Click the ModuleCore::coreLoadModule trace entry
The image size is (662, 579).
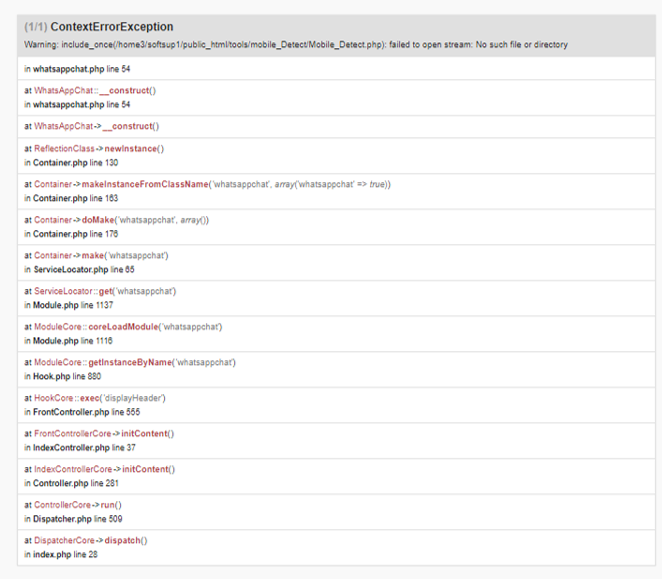pos(336,334)
